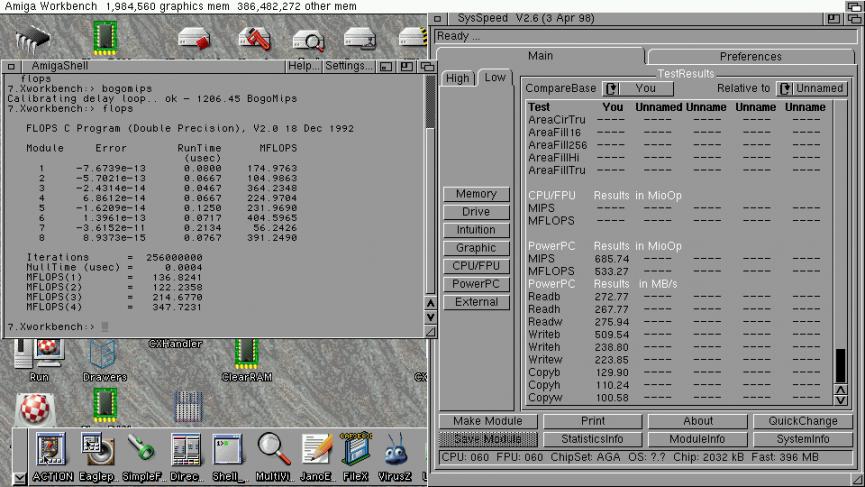
Task: Switch to the Preferences tab
Action: pos(750,57)
